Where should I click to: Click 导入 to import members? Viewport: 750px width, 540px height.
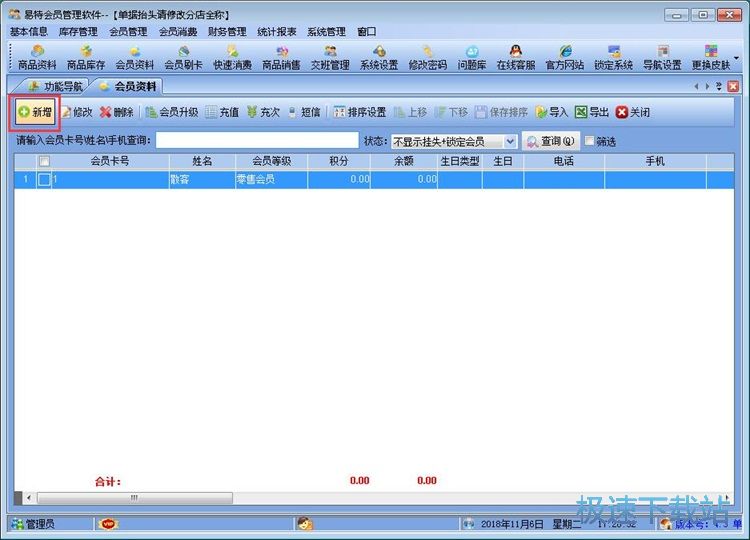pyautogui.click(x=551, y=112)
